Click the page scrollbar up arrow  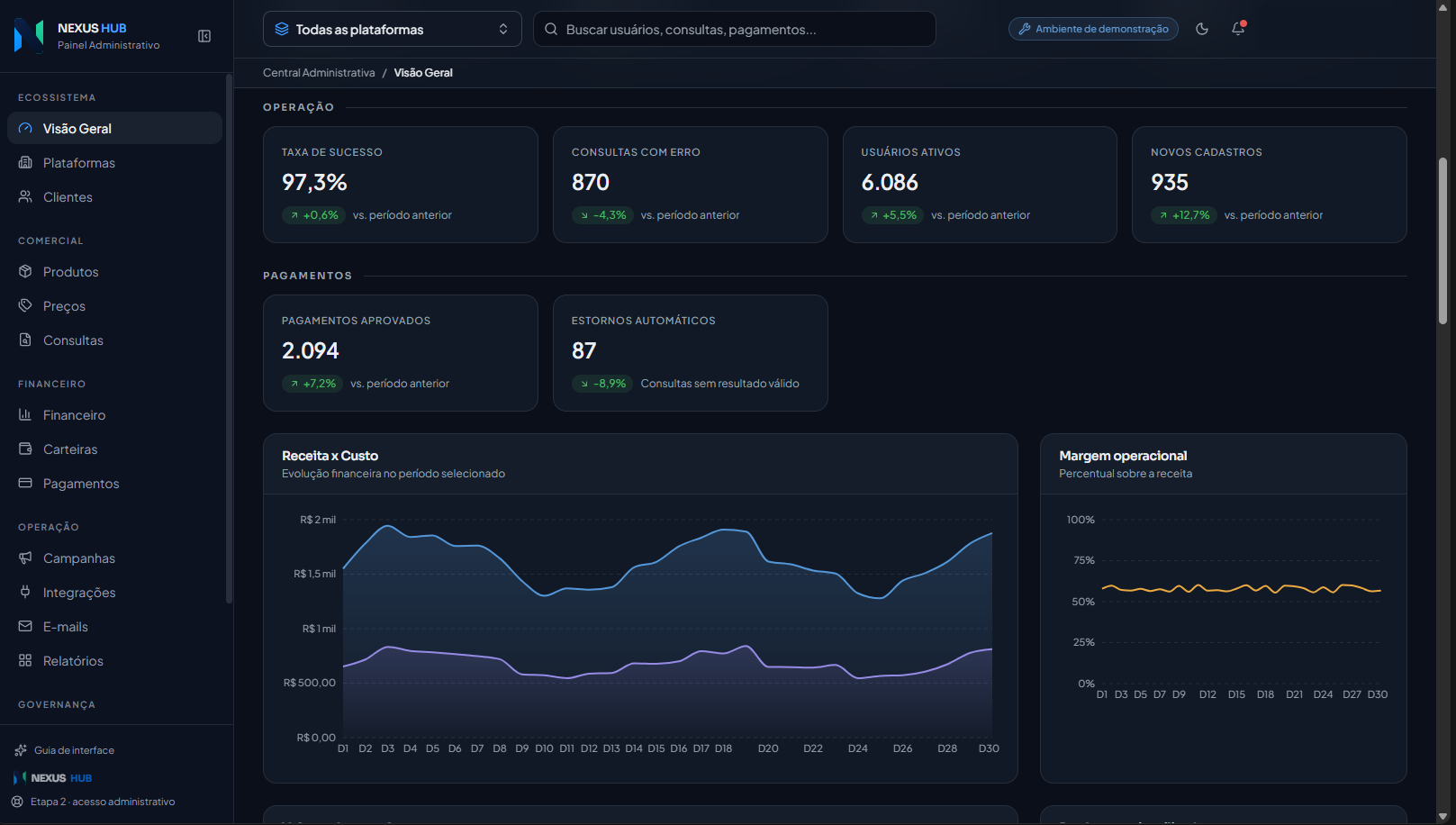point(1442,6)
